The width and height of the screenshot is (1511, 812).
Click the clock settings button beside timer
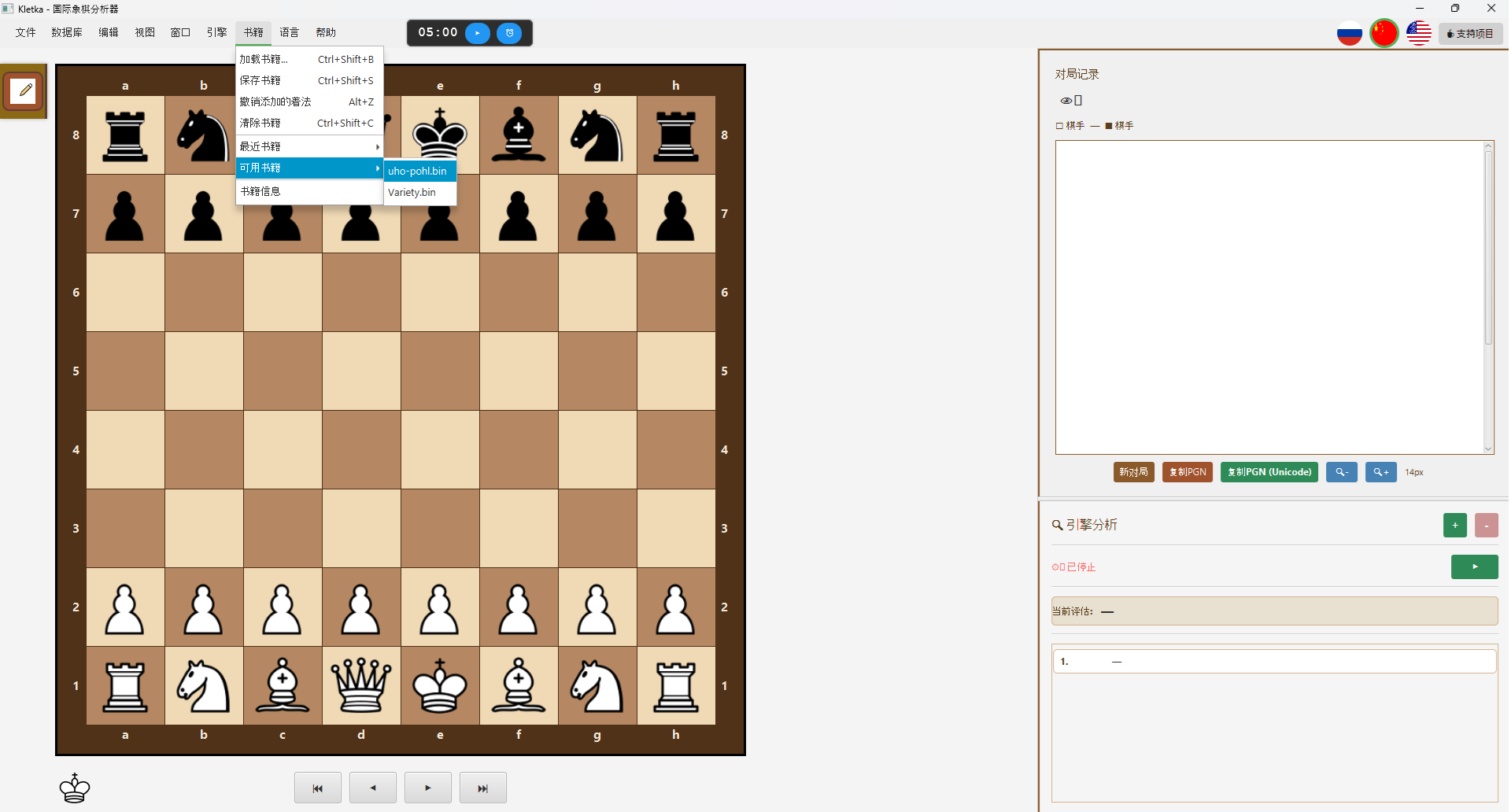(x=509, y=33)
